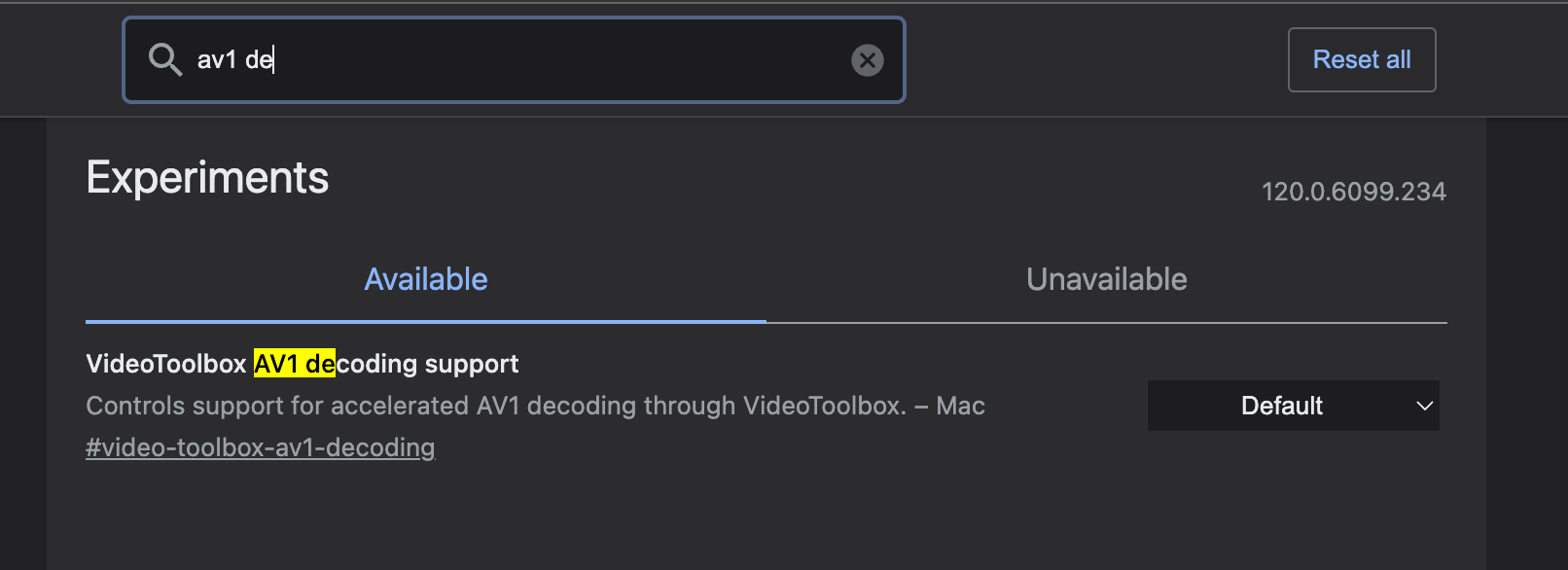This screenshot has height=570, width=1568.
Task: Click the Experiments page heading
Action: [x=207, y=178]
